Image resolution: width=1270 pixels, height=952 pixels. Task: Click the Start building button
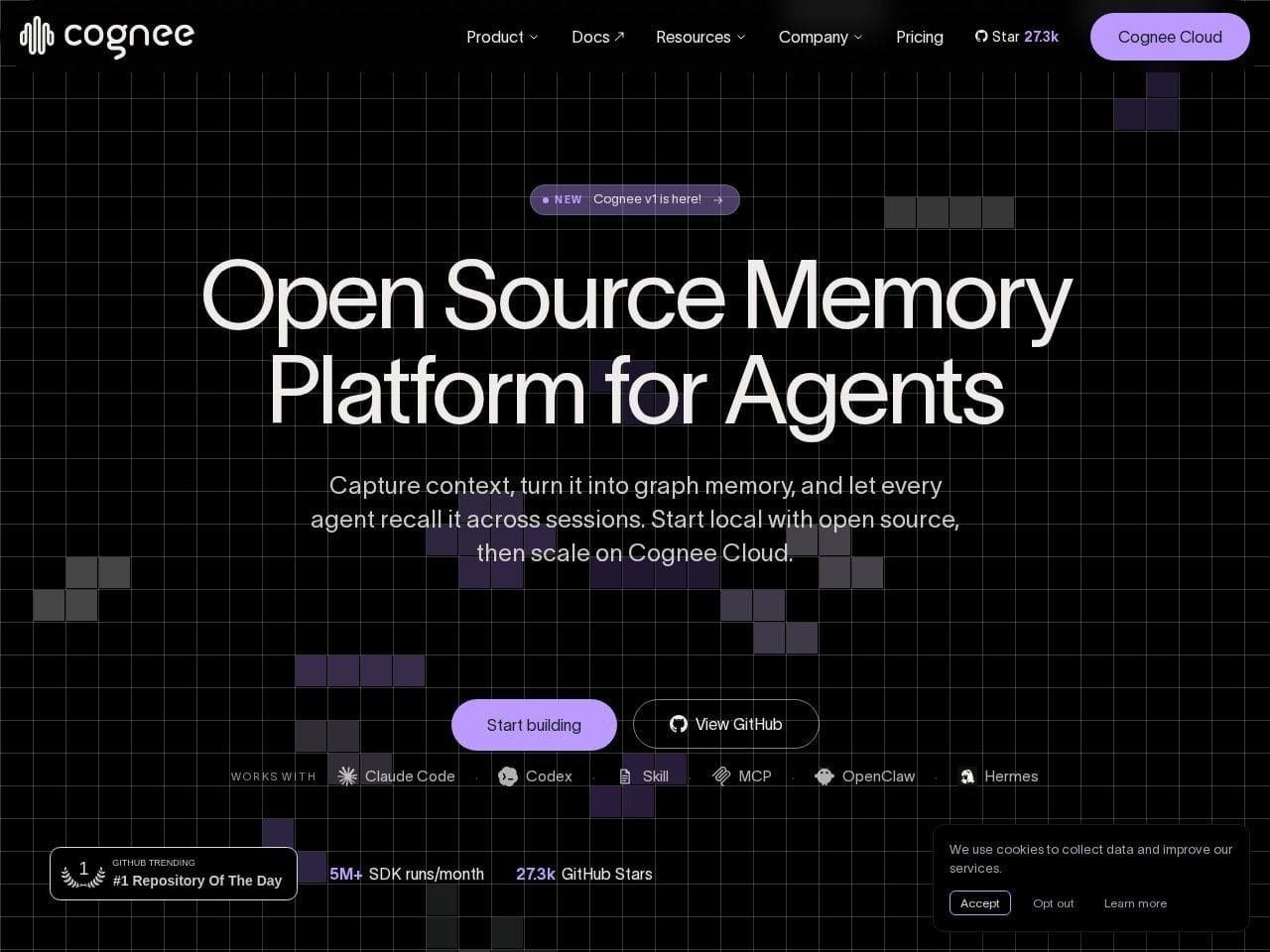pos(534,725)
